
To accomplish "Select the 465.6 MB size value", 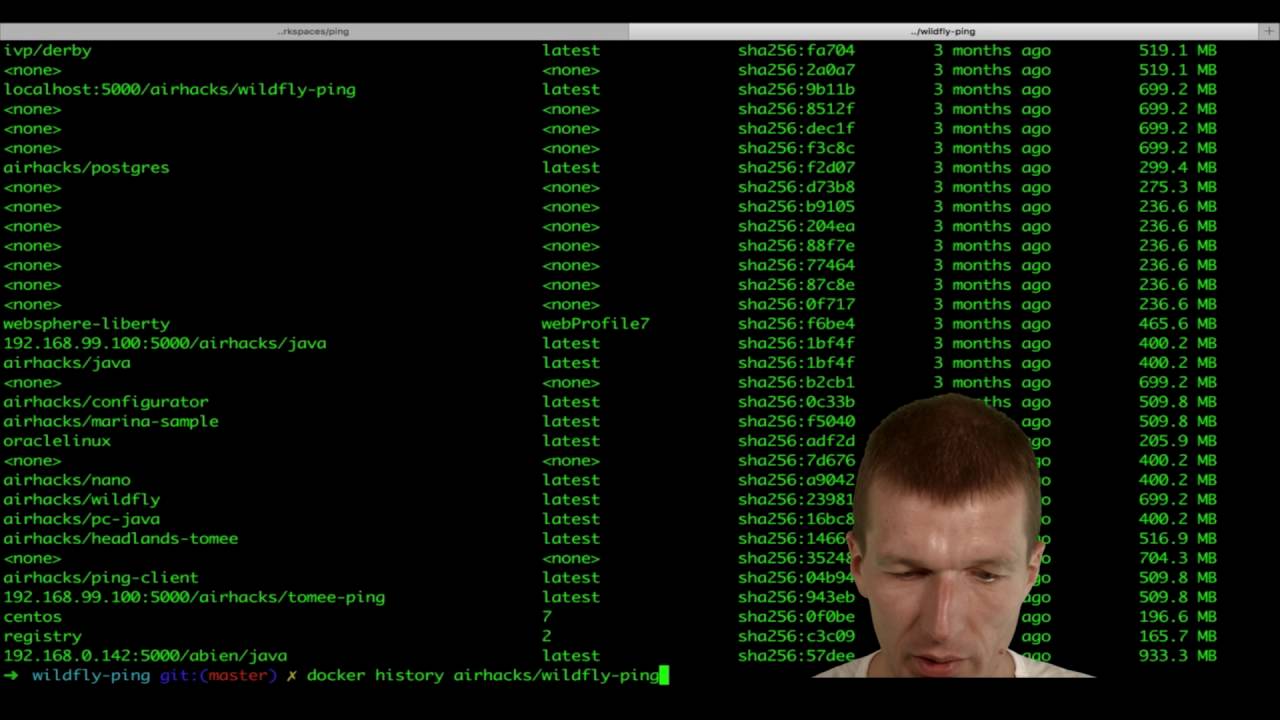I will pyautogui.click(x=1178, y=323).
